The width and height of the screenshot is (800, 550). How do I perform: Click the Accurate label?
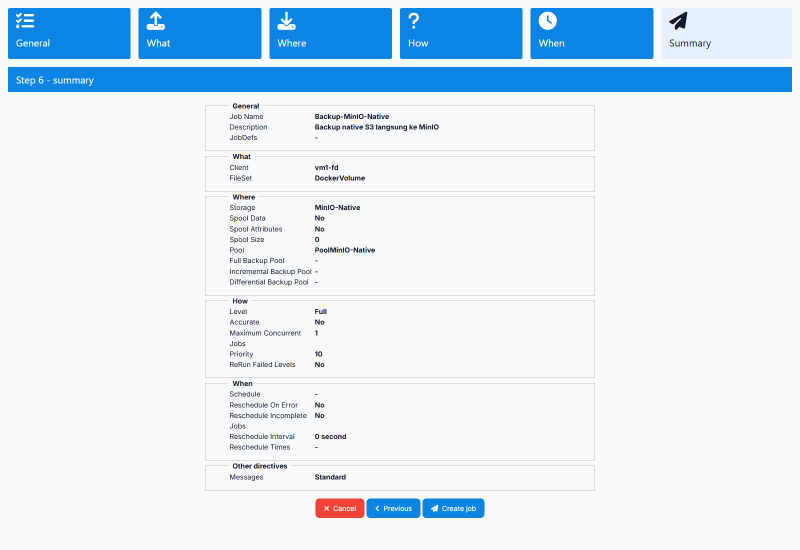pos(244,322)
